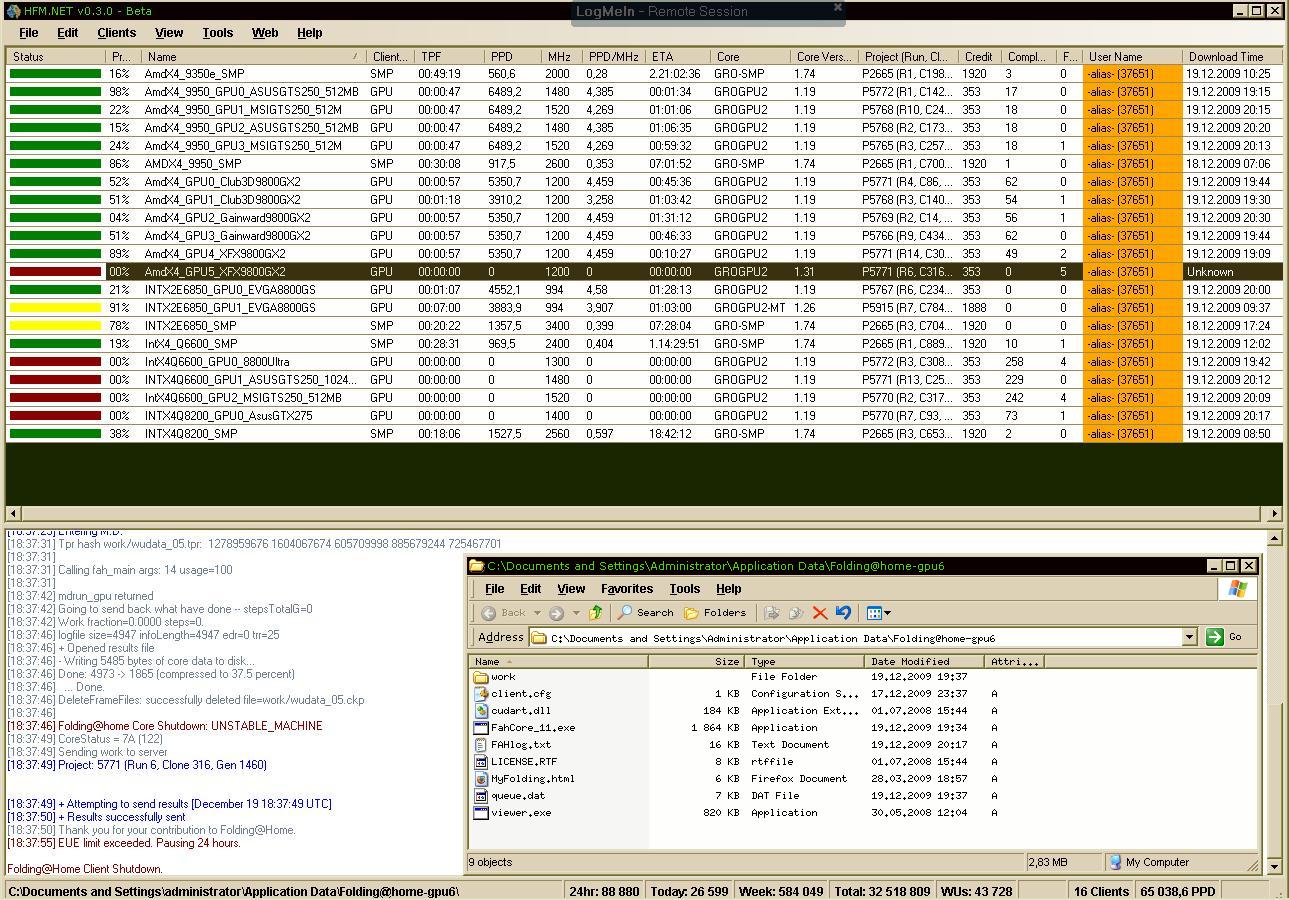This screenshot has height=900, width=1289.
Task: Open Search in the Explorer toolbar
Action: [x=646, y=613]
